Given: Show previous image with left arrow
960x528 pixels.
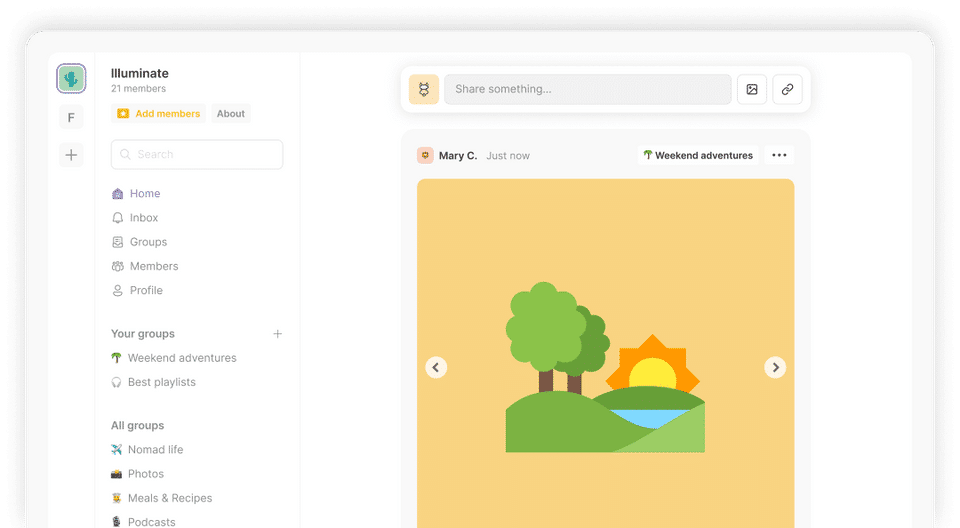Looking at the screenshot, I should pyautogui.click(x=436, y=368).
